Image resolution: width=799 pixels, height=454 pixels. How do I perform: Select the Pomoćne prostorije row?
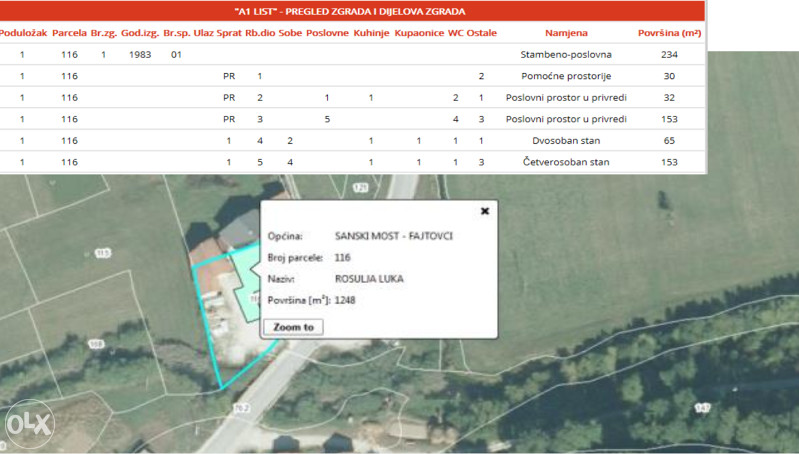[x=566, y=76]
